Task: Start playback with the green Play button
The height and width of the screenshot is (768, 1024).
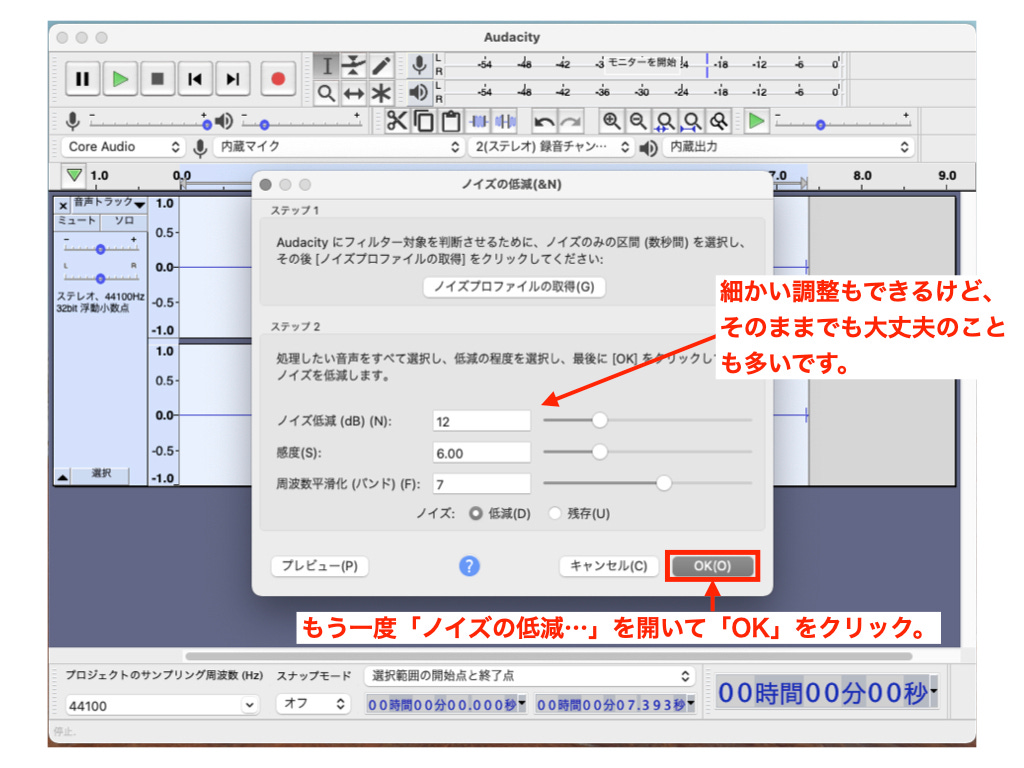Action: (x=120, y=79)
